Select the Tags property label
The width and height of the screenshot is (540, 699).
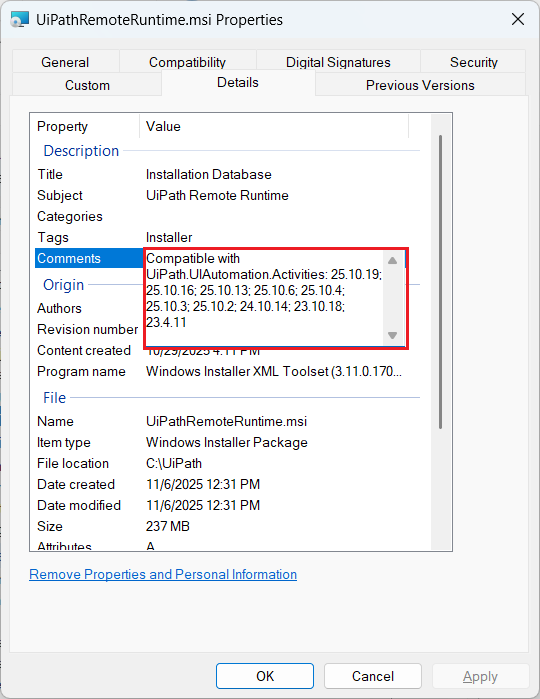click(x=53, y=237)
